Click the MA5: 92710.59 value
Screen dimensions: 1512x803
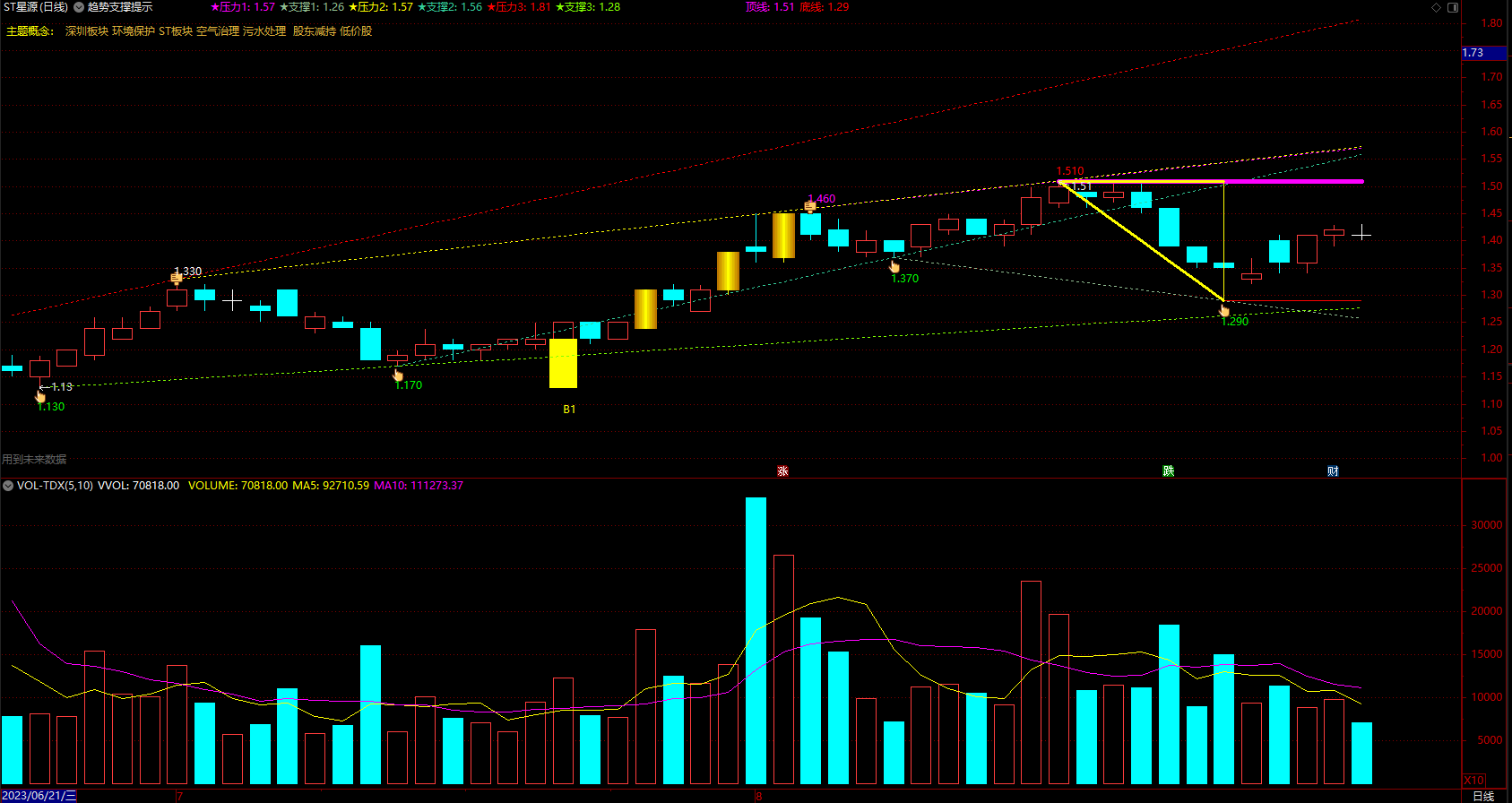331,486
